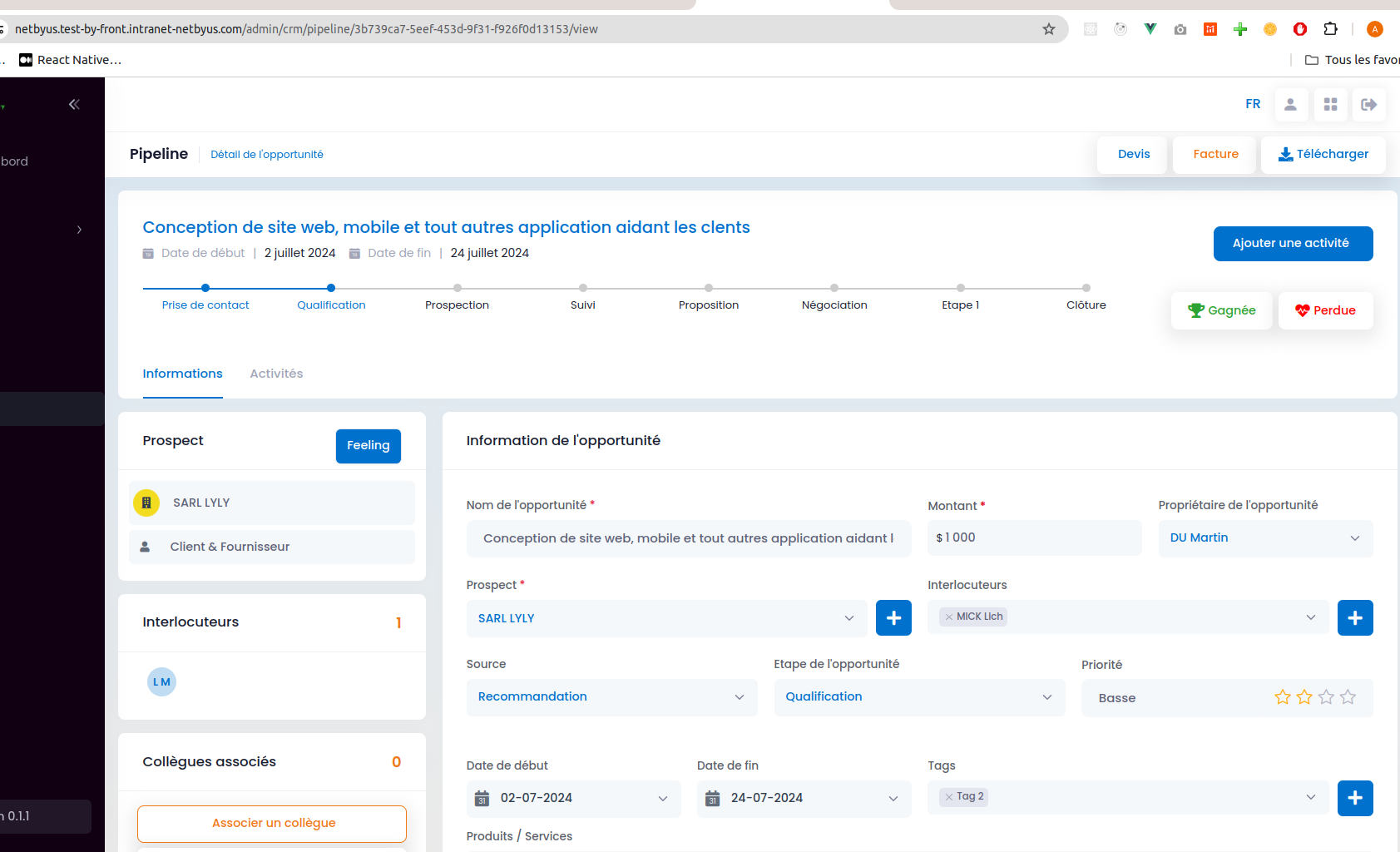Click Ajouter une activité button
1400x852 pixels.
1293,243
